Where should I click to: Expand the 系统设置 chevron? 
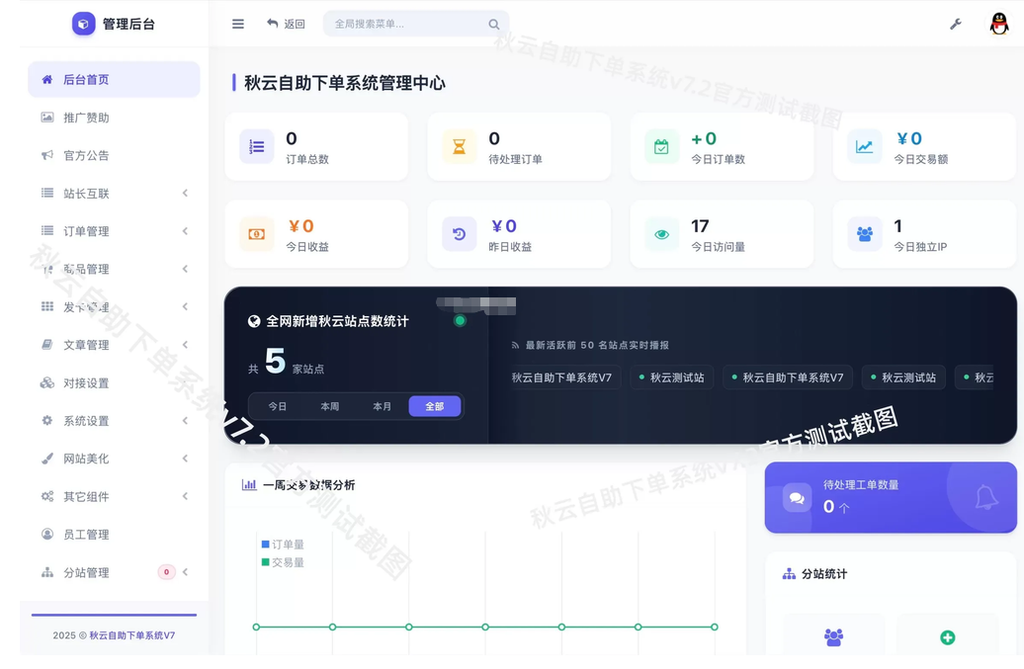coord(185,420)
